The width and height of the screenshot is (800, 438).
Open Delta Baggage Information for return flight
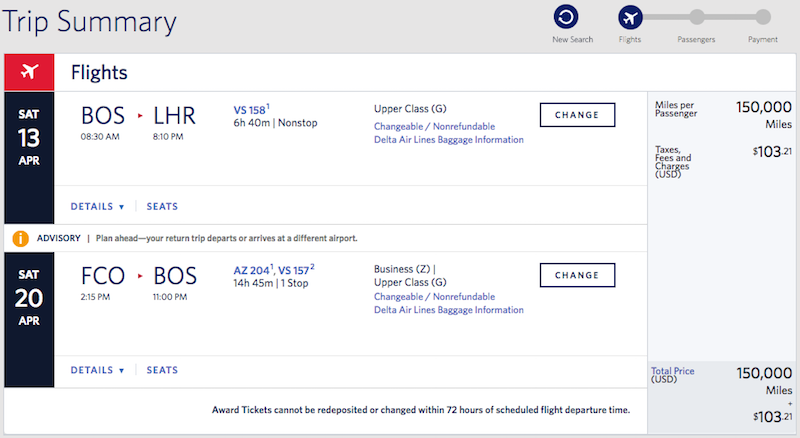click(x=449, y=310)
